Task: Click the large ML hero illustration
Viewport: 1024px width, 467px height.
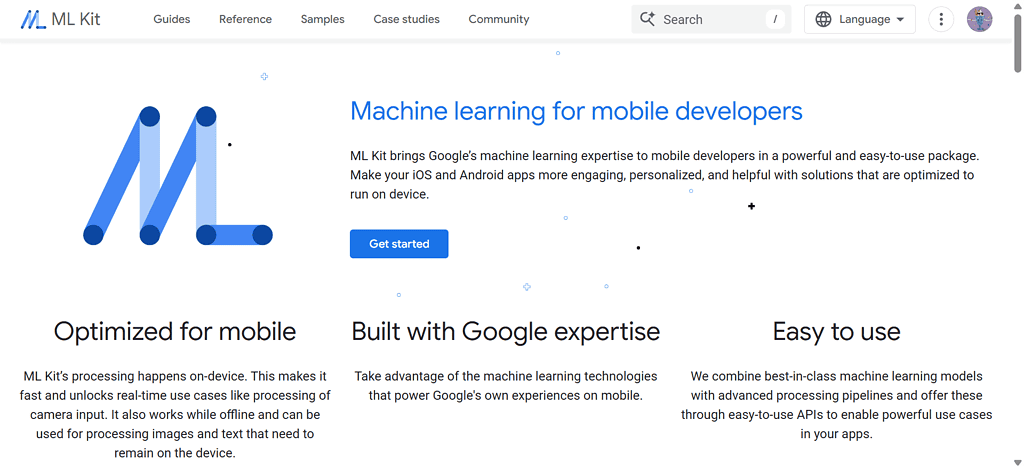Action: pos(178,176)
